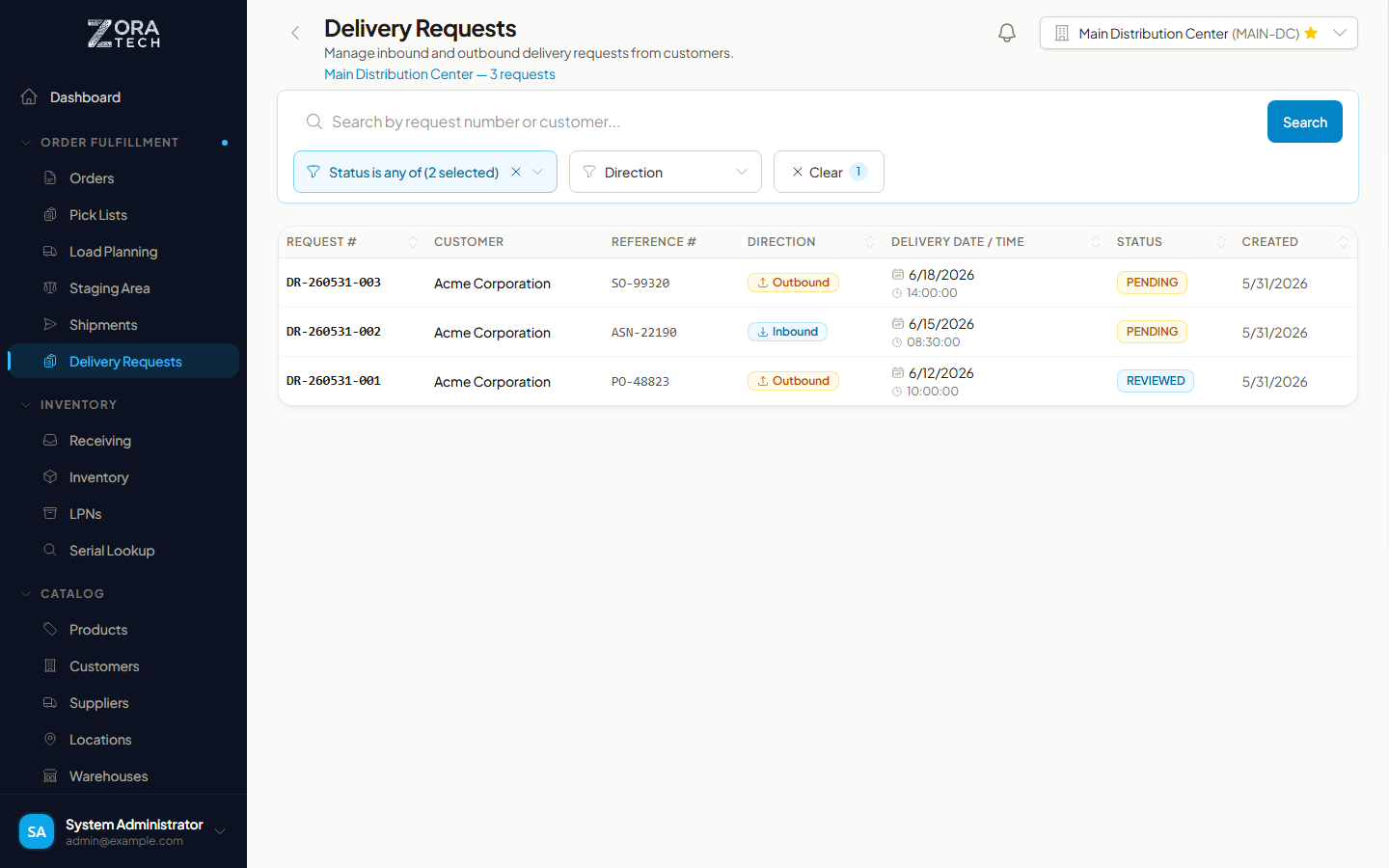Viewport: 1389px width, 868px height.
Task: Open Dashboard from the sidebar
Action: coord(123,96)
